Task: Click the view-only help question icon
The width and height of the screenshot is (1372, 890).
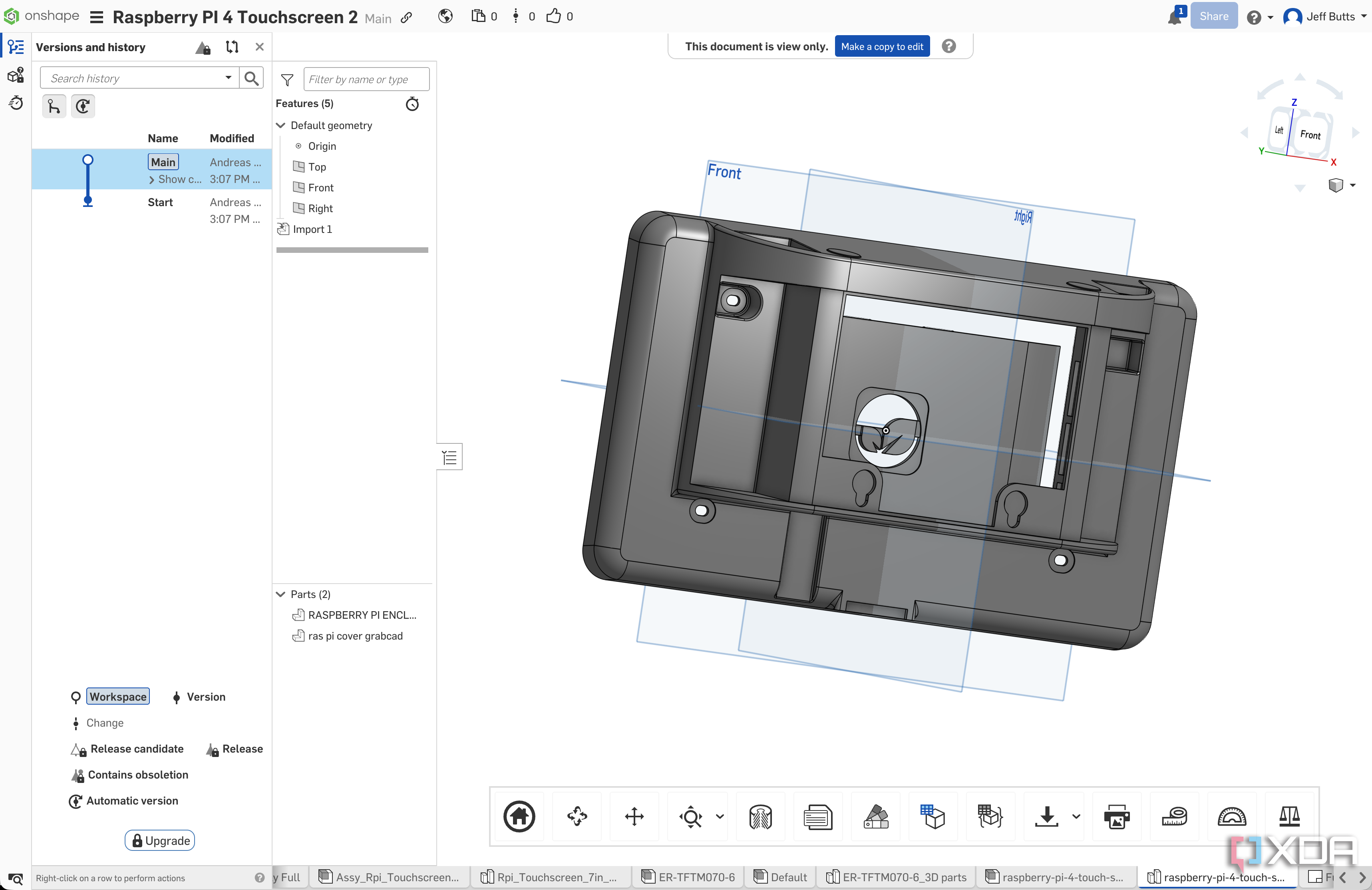Action: point(948,46)
